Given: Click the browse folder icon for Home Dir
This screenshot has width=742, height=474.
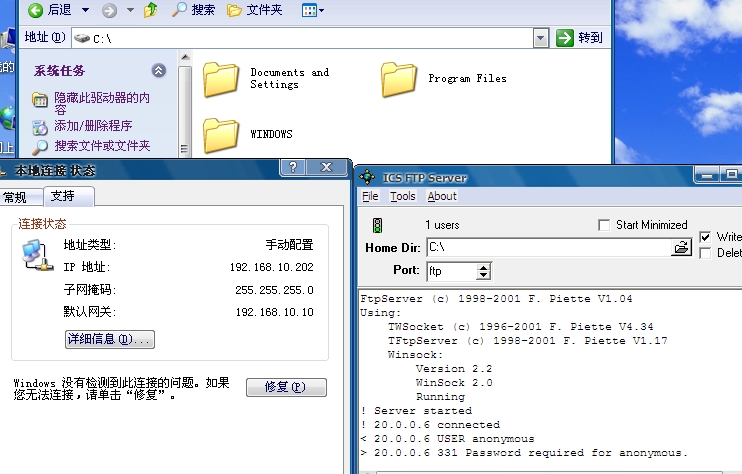Looking at the screenshot, I should (x=681, y=247).
